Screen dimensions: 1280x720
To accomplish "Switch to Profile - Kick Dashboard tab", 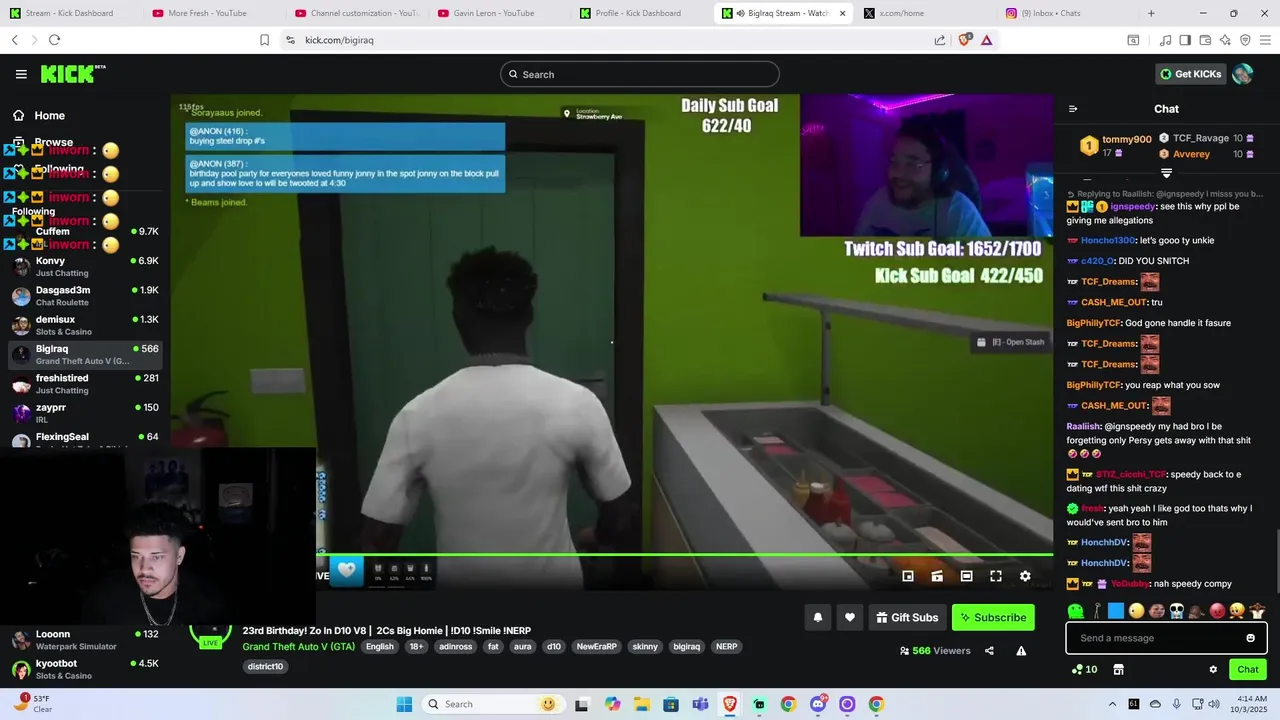I will coord(638,13).
